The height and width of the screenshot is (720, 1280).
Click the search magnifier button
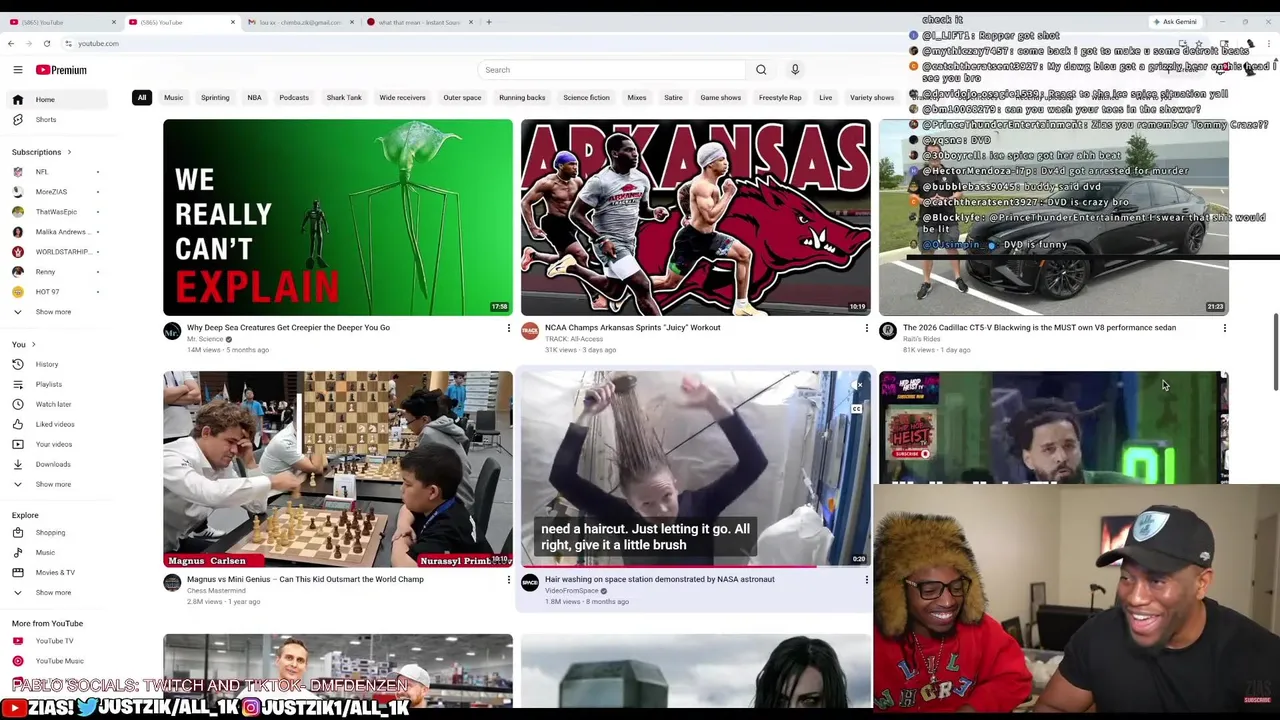tap(761, 70)
